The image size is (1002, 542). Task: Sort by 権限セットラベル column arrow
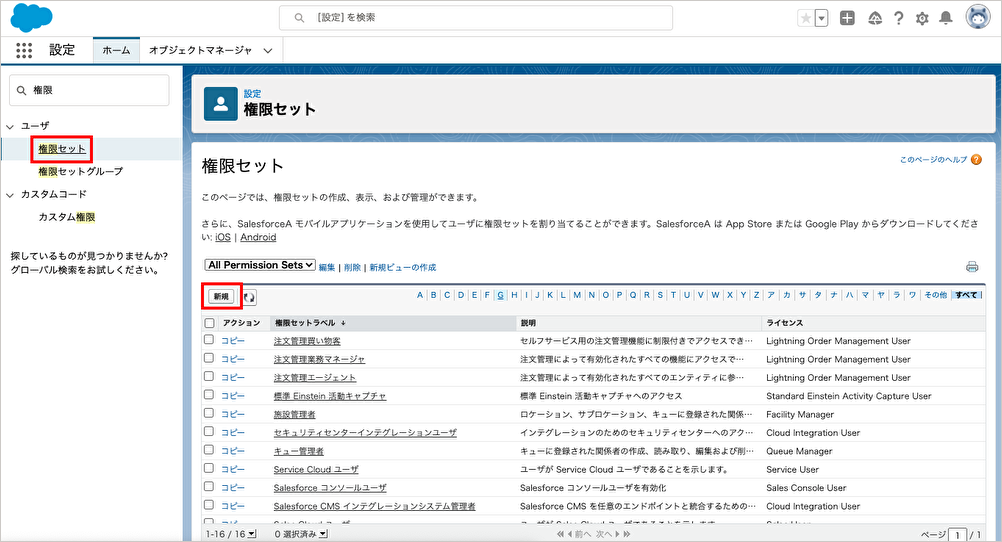(343, 323)
